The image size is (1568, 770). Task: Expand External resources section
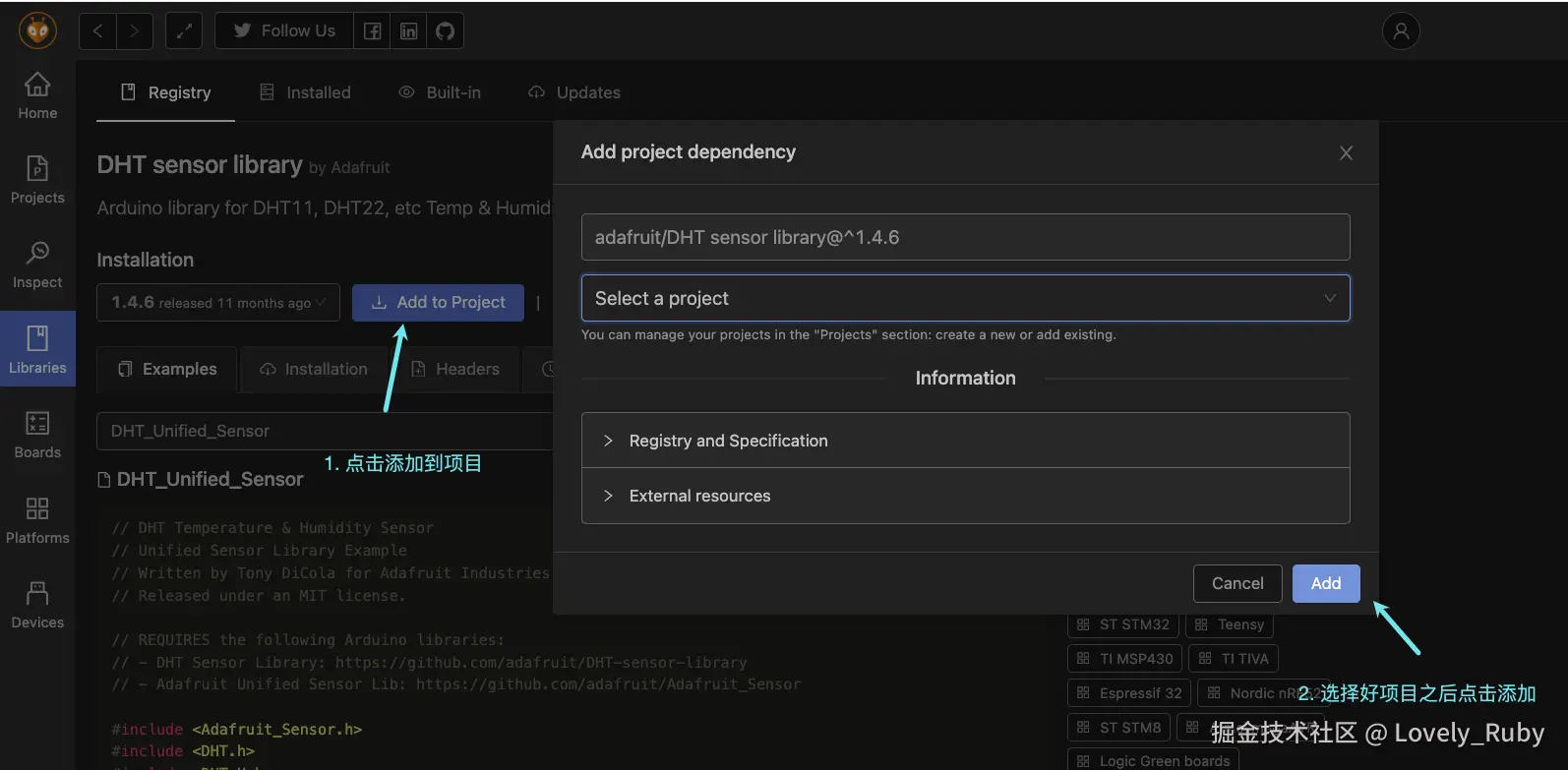click(699, 496)
